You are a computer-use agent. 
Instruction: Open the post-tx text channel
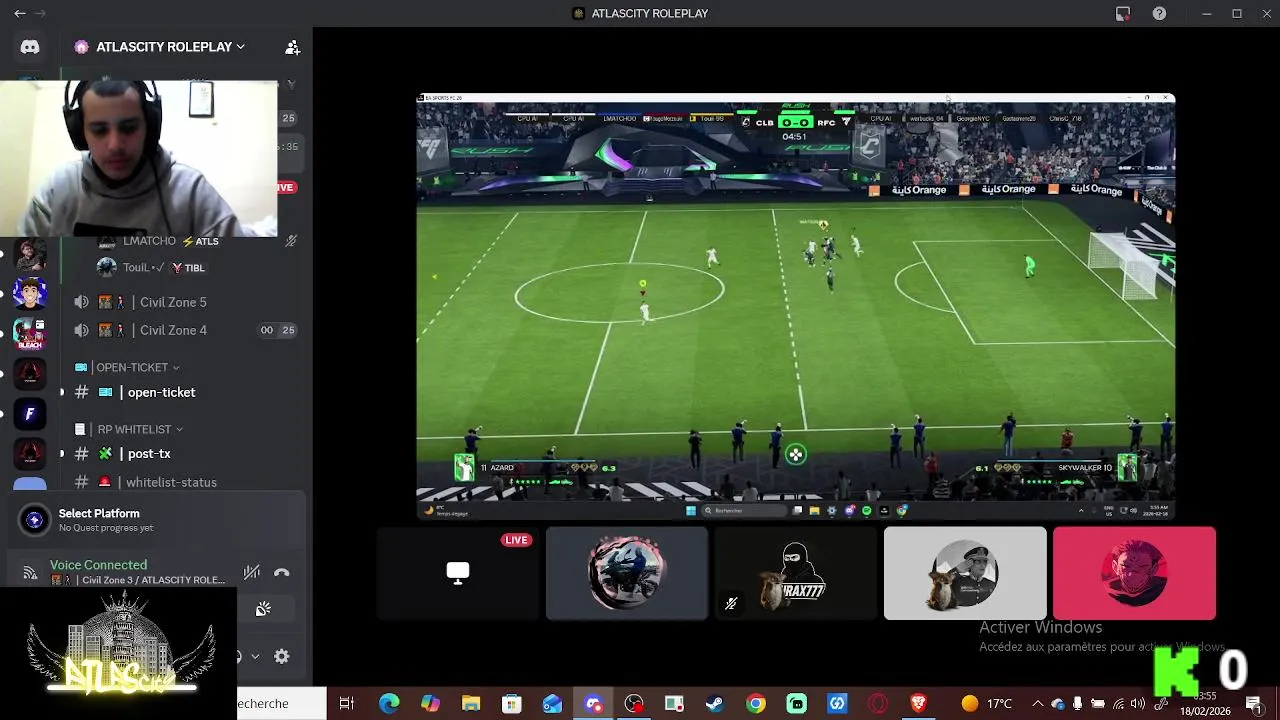tap(148, 454)
